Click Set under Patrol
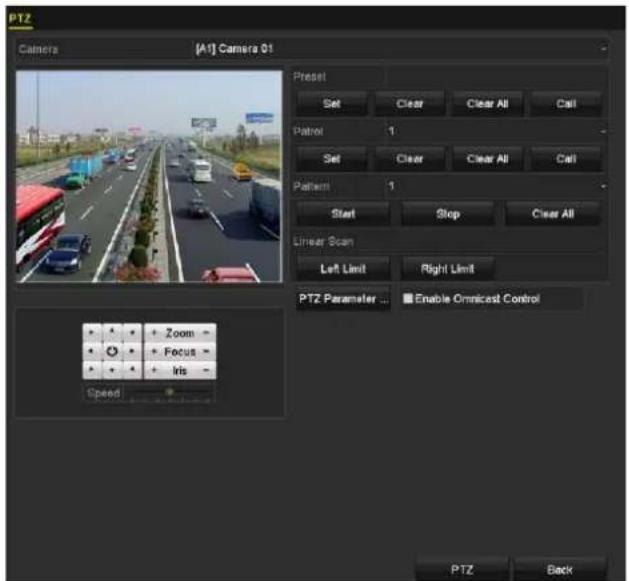Screen dimensions: 629x581 pyautogui.click(x=332, y=159)
